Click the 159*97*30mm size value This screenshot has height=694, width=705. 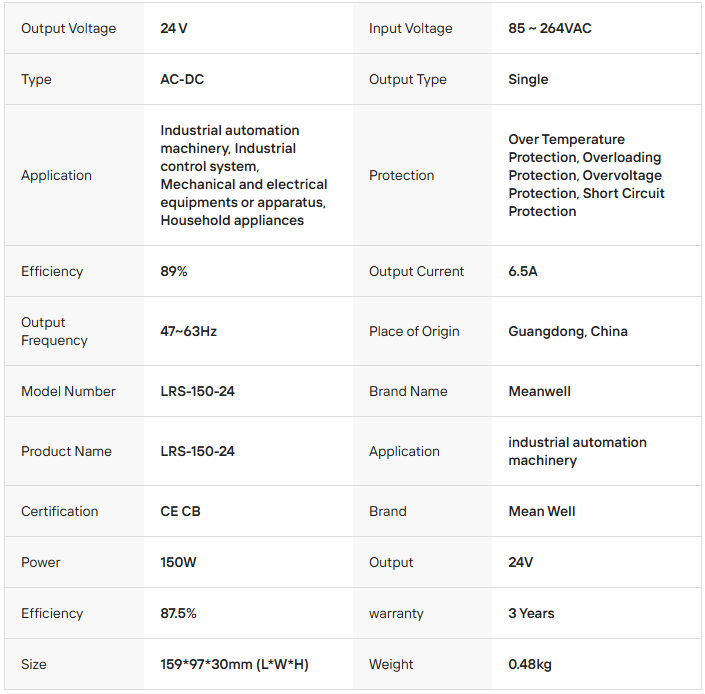[x=234, y=664]
